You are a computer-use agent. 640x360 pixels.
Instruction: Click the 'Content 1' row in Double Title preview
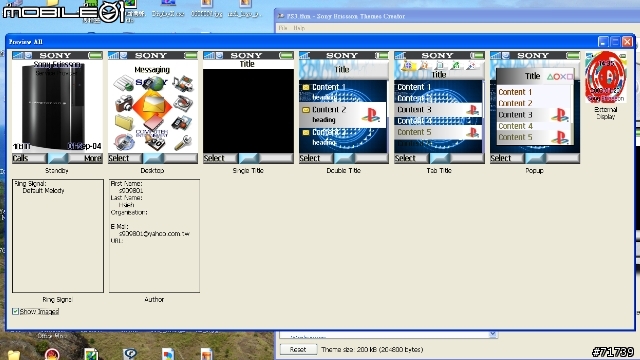click(342, 91)
